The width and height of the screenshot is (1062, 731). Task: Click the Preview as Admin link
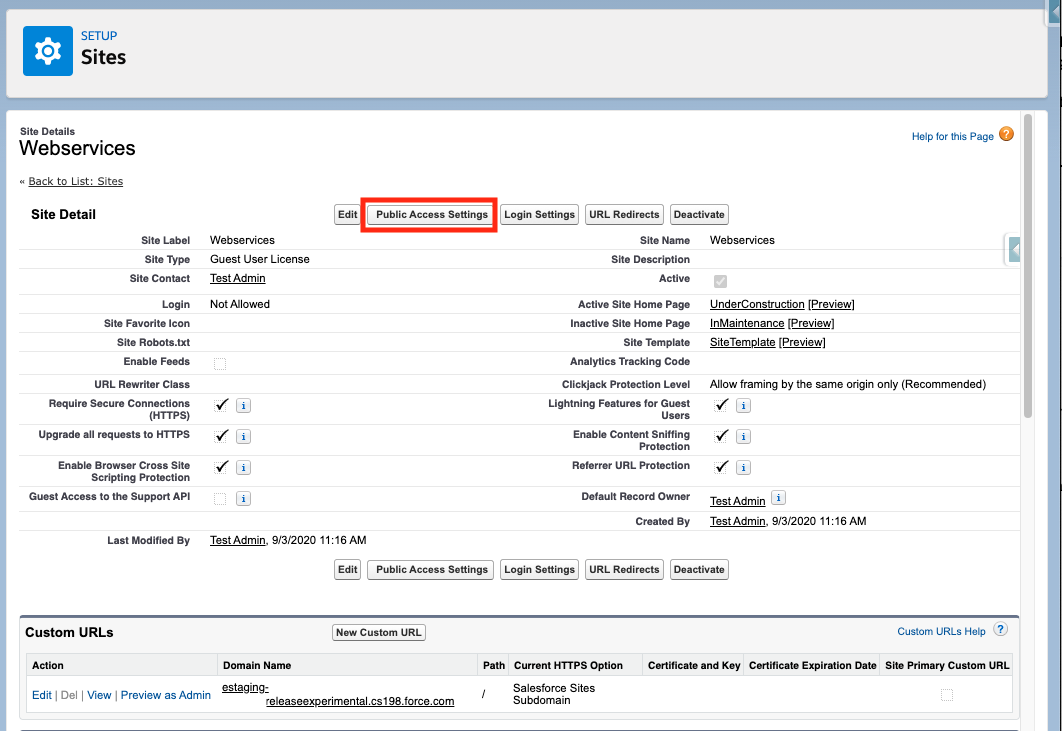[165, 694]
